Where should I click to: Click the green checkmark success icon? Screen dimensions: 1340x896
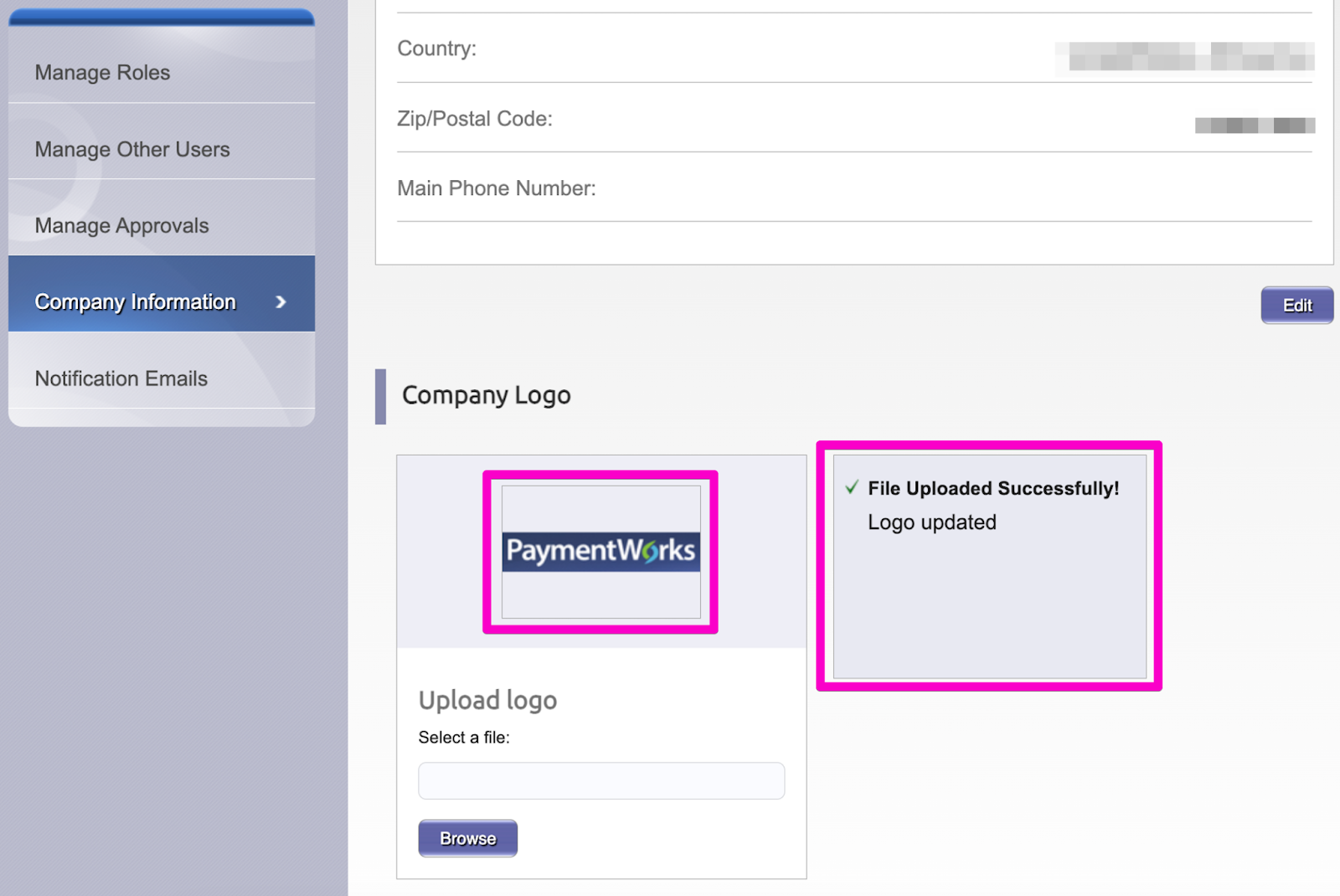(852, 487)
